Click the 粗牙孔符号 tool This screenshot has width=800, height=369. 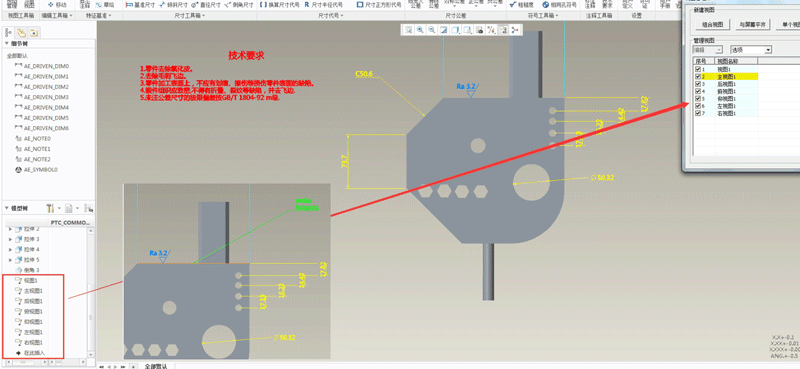coord(560,5)
